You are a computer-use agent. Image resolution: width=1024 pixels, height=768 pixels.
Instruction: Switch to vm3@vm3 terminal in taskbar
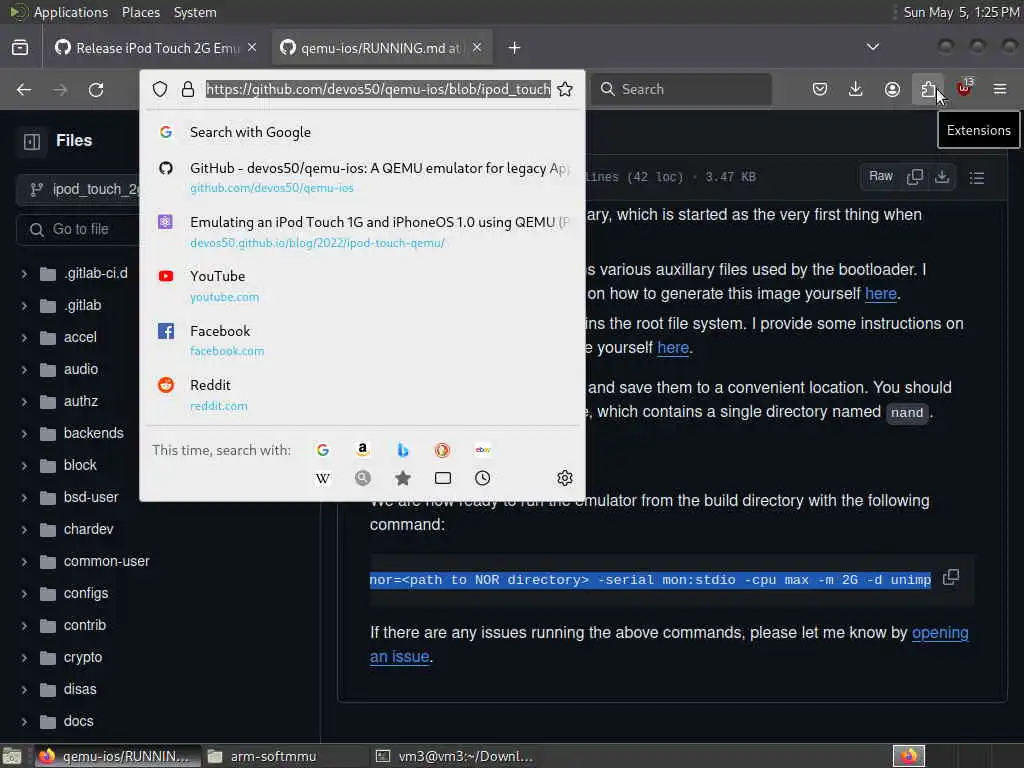456,757
